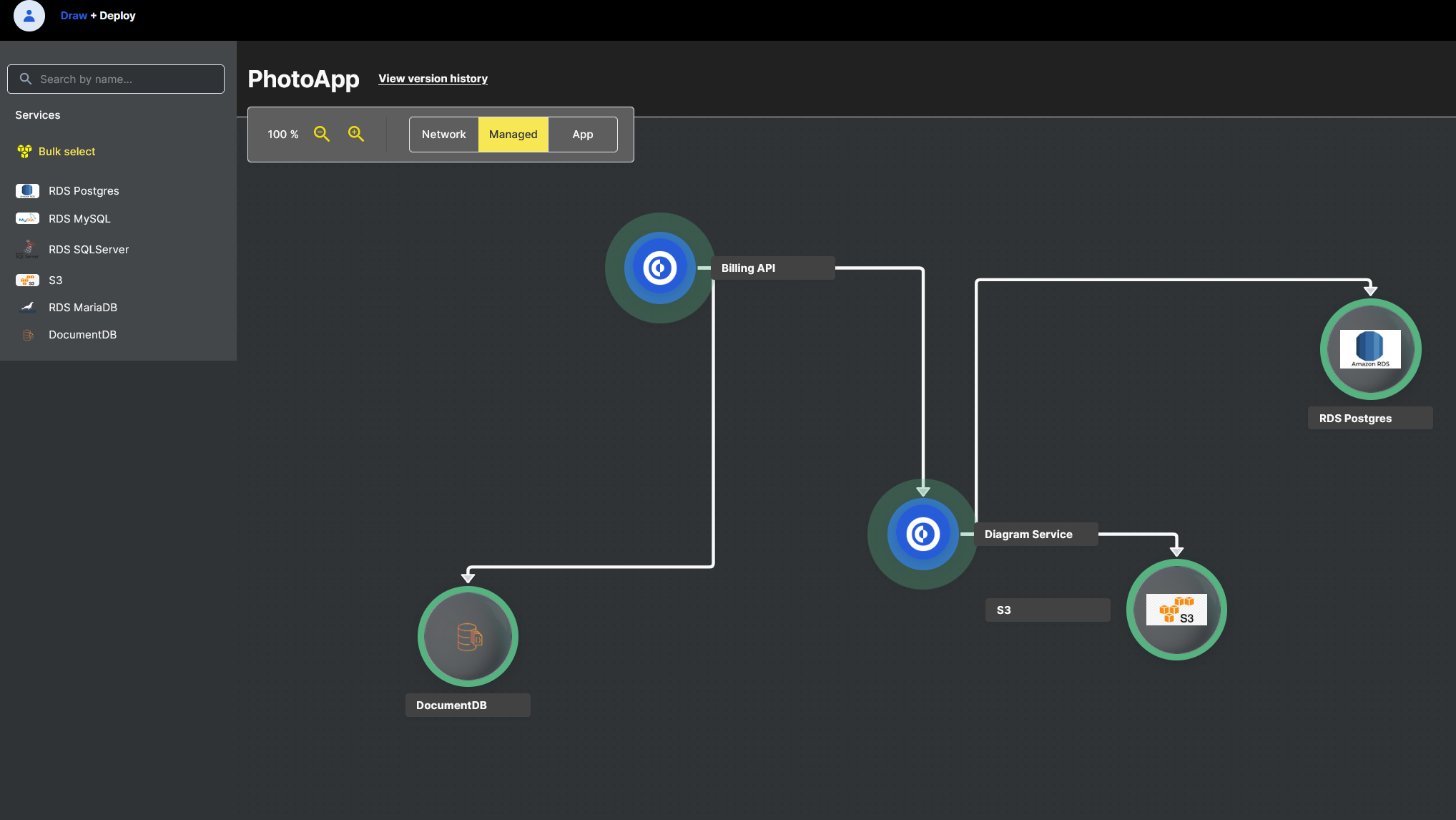
Task: Switch to the App view
Action: (583, 135)
